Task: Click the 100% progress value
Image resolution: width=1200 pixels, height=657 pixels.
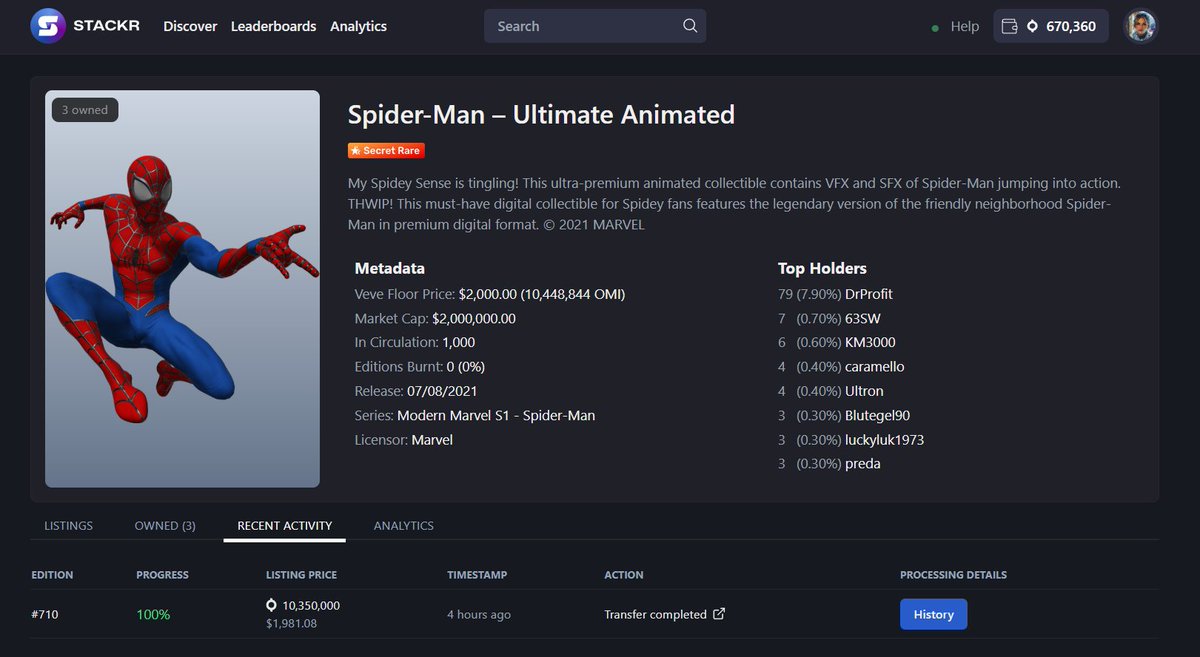Action: pyautogui.click(x=154, y=614)
